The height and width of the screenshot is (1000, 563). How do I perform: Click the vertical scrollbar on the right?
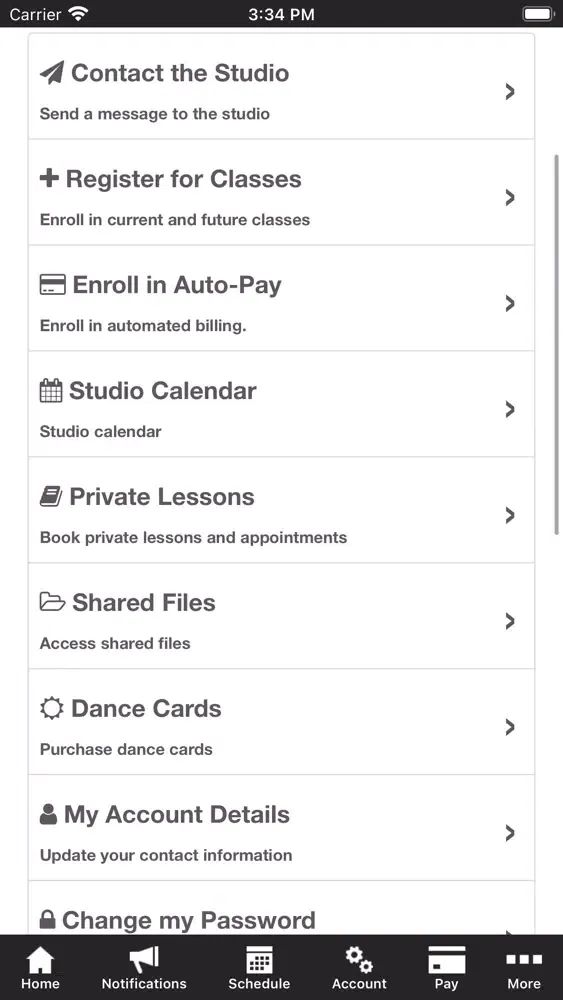coord(557,344)
